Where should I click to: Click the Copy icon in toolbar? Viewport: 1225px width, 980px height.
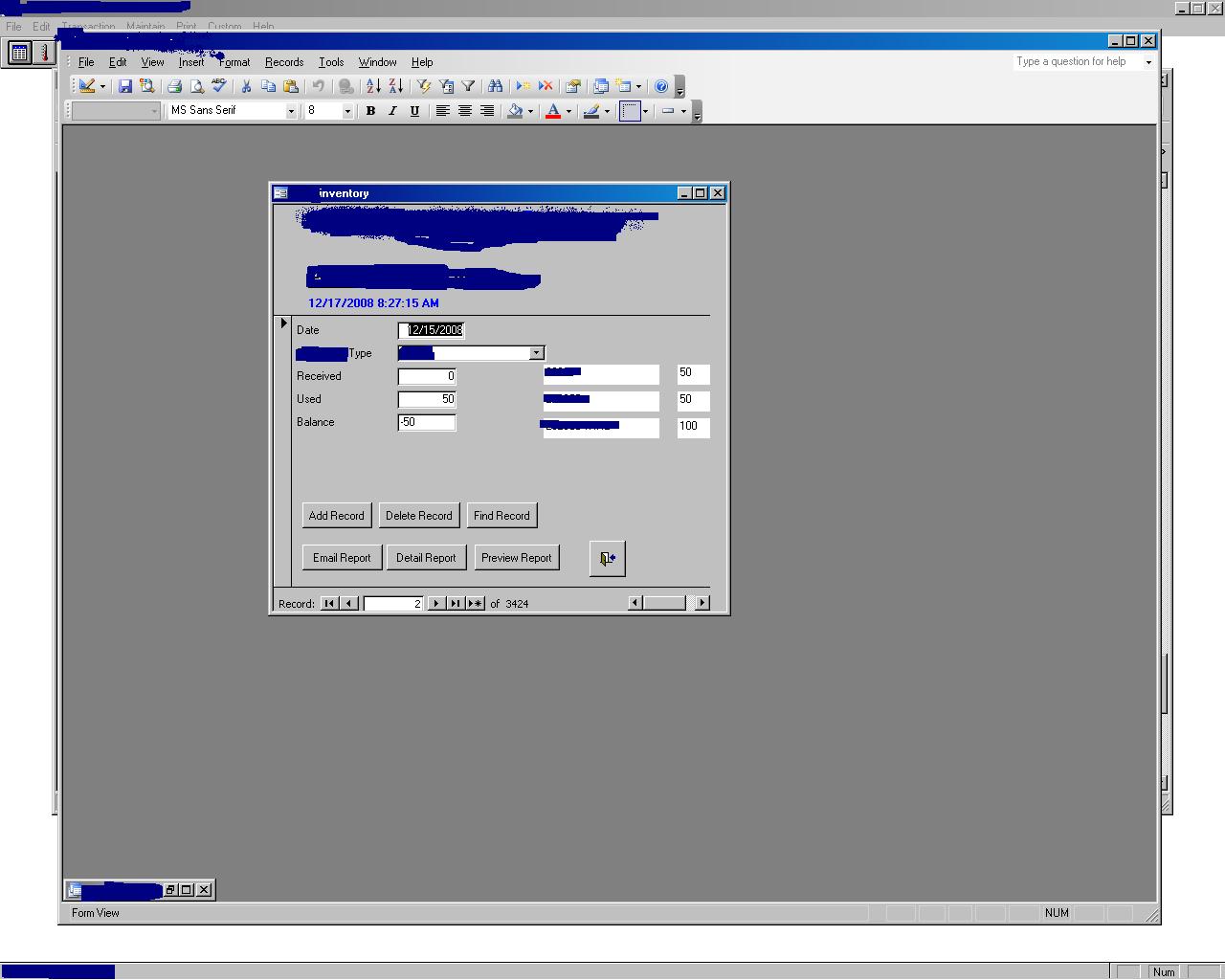click(x=269, y=86)
